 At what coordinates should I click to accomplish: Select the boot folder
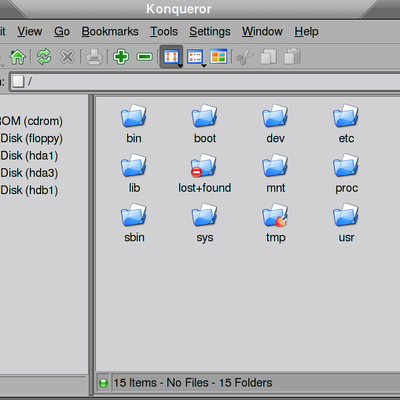205,124
